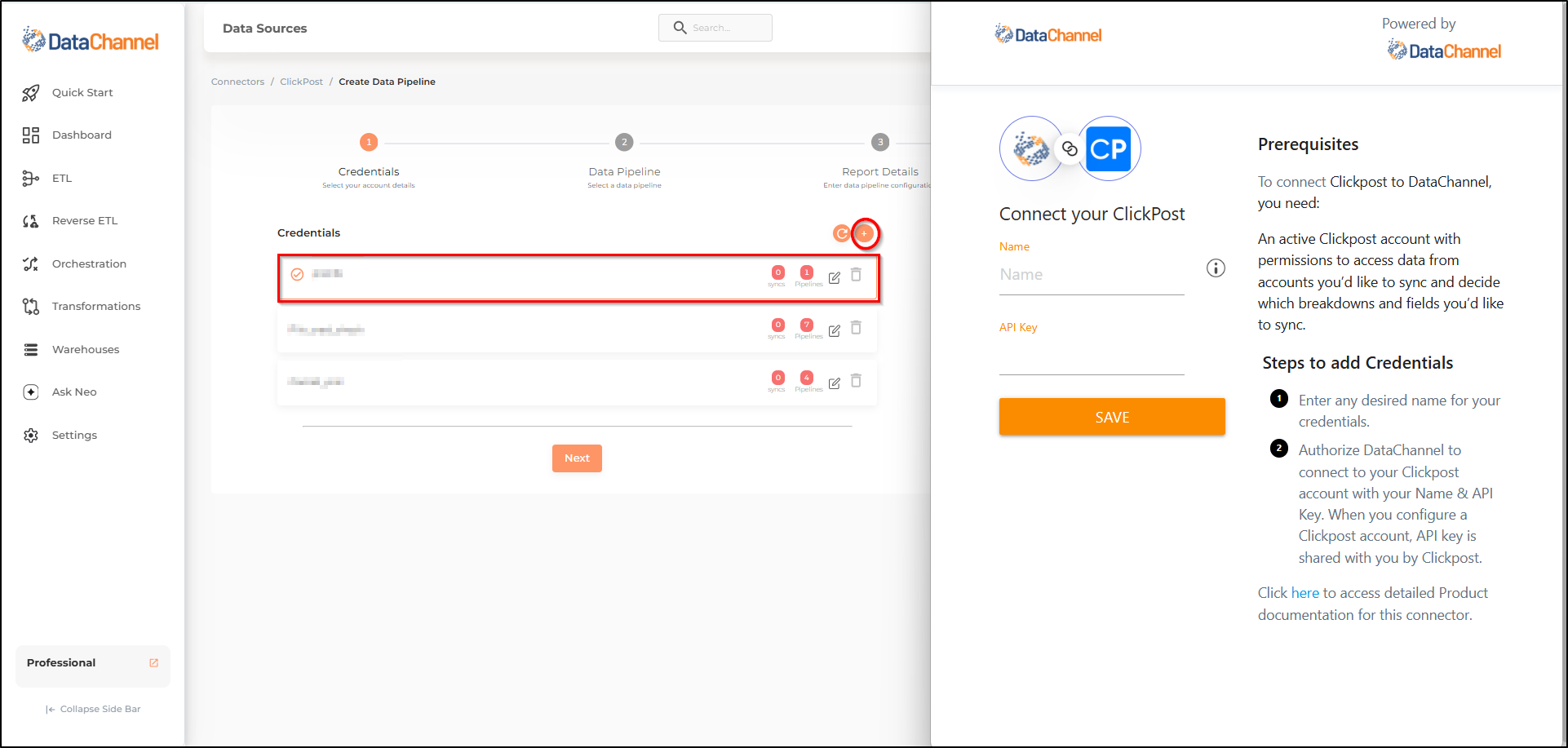This screenshot has height=748, width=1568.
Task: Open the Dashboard grid icon
Action: [x=31, y=135]
